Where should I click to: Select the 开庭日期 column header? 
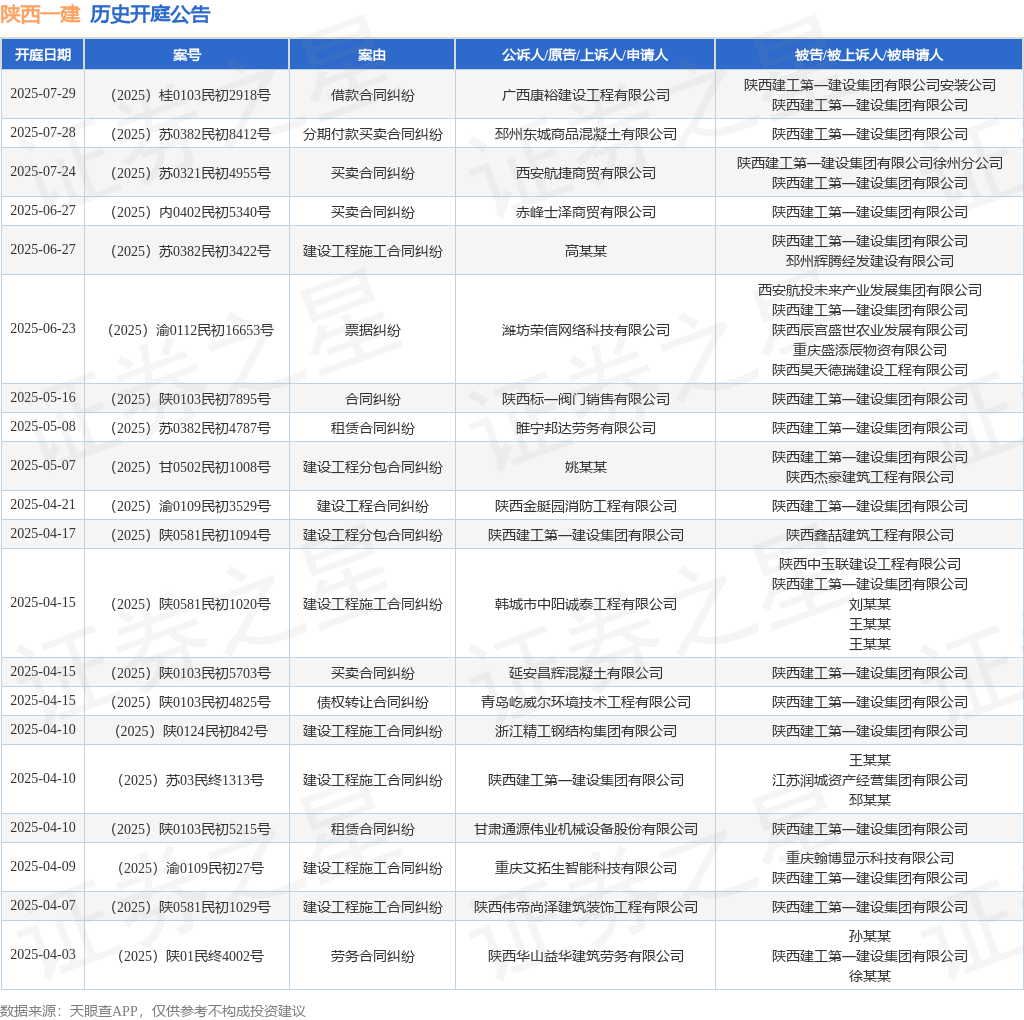point(42,55)
